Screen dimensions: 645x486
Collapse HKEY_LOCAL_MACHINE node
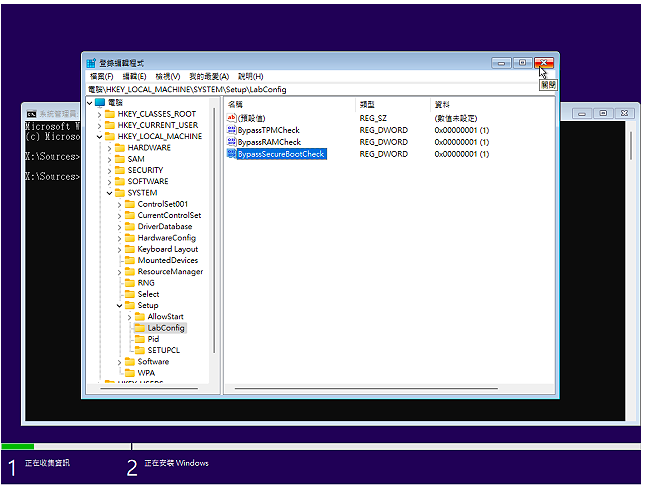pos(99,137)
